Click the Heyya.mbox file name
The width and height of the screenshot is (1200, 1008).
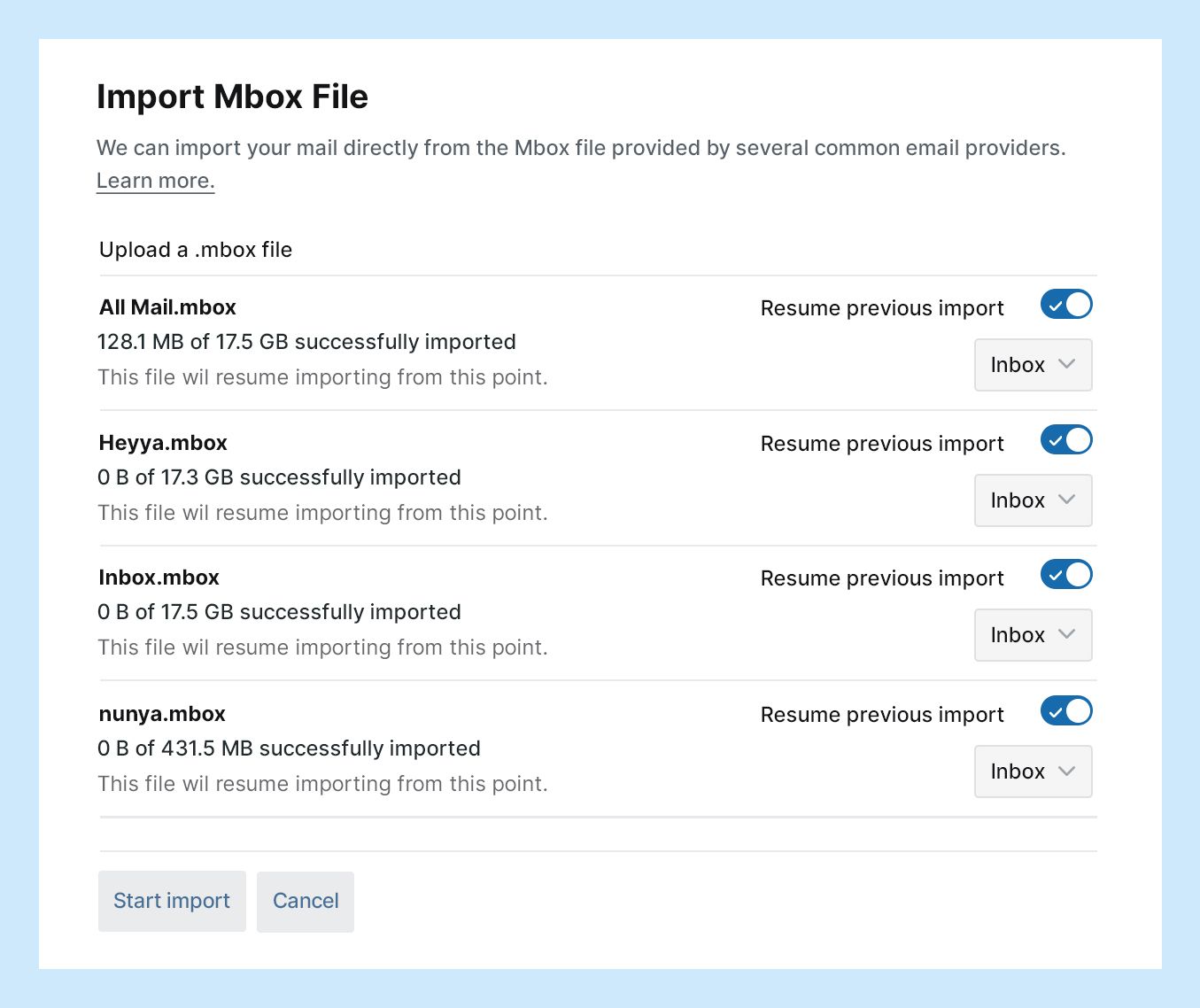[163, 443]
